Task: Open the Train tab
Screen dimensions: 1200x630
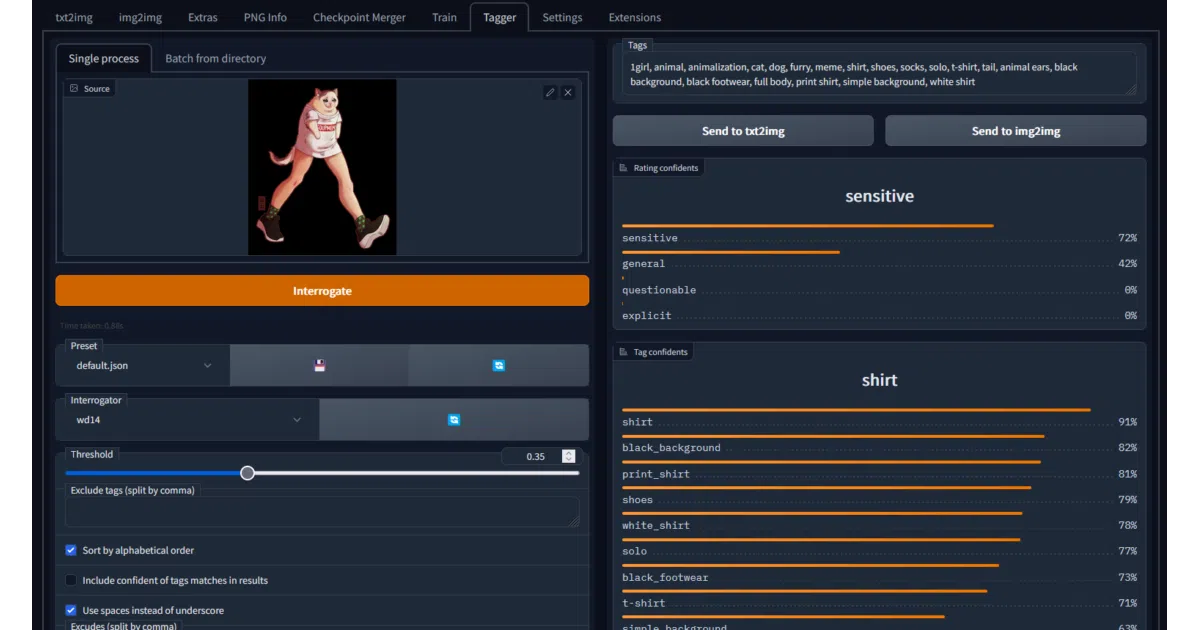Action: [445, 17]
